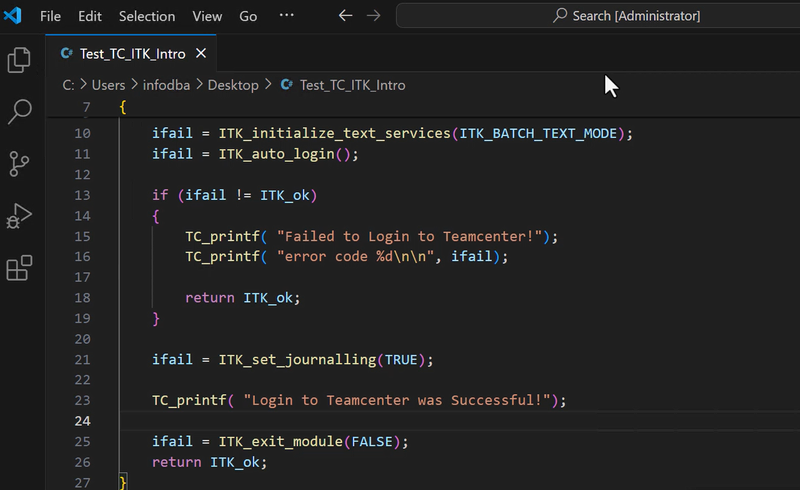Open the Extensions view
800x490 pixels.
coord(20,268)
